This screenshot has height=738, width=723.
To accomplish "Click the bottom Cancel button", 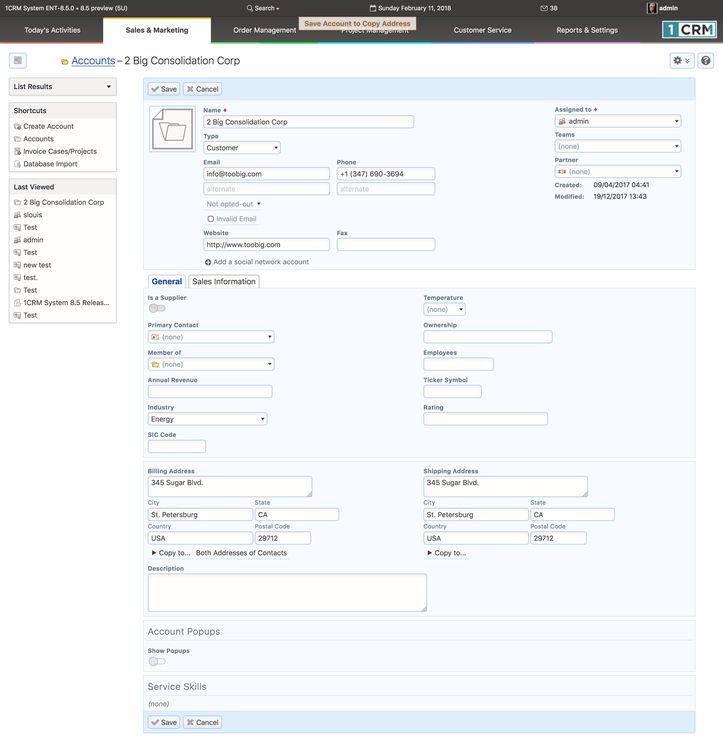I will pos(202,722).
